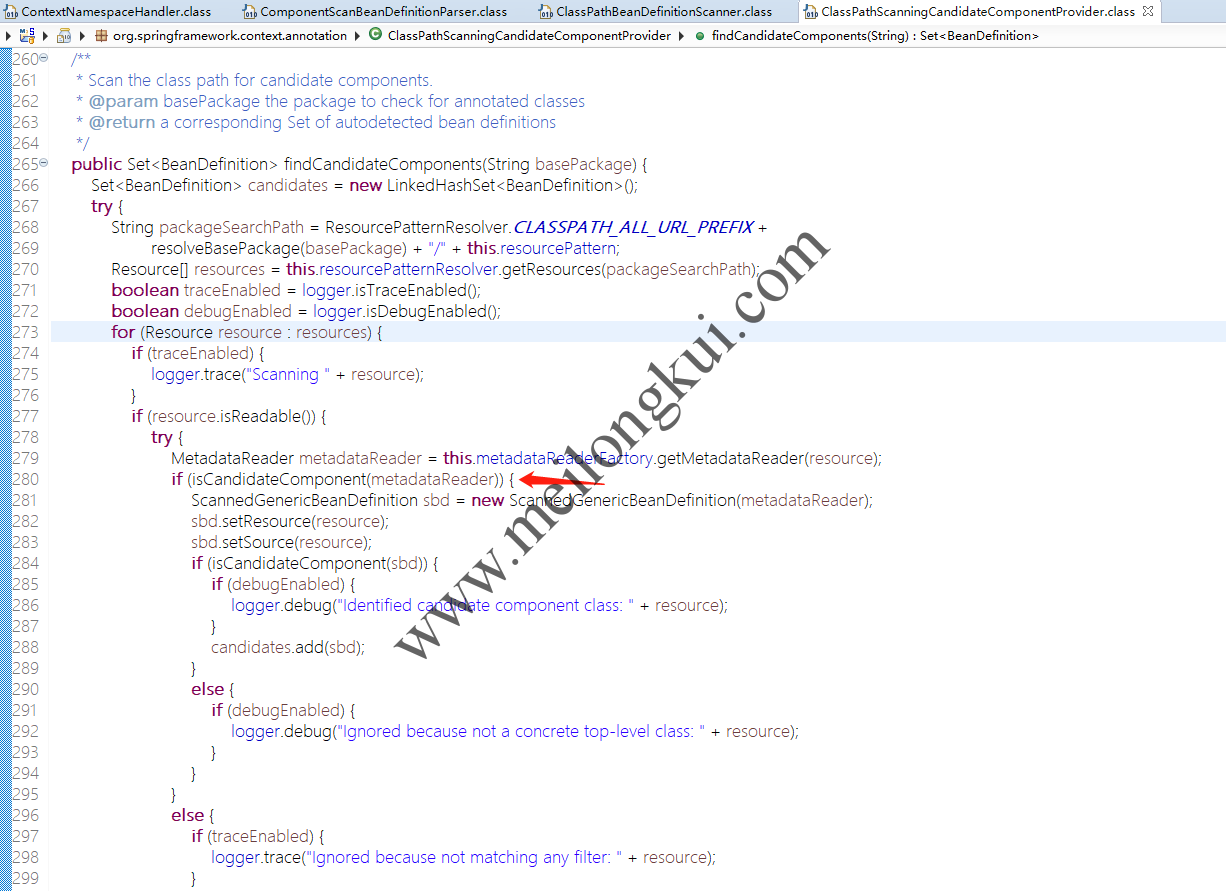Click the JAR library icon in the breadcrumb
Viewport: 1226px width, 891px height.
[x=64, y=36]
